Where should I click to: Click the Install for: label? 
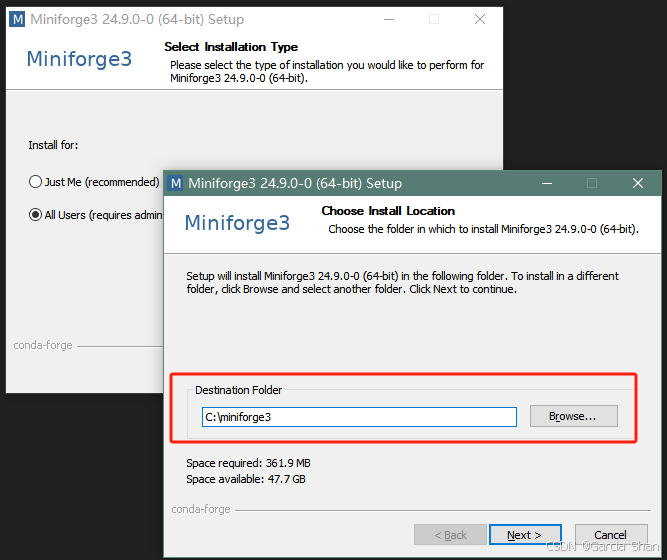point(53,145)
